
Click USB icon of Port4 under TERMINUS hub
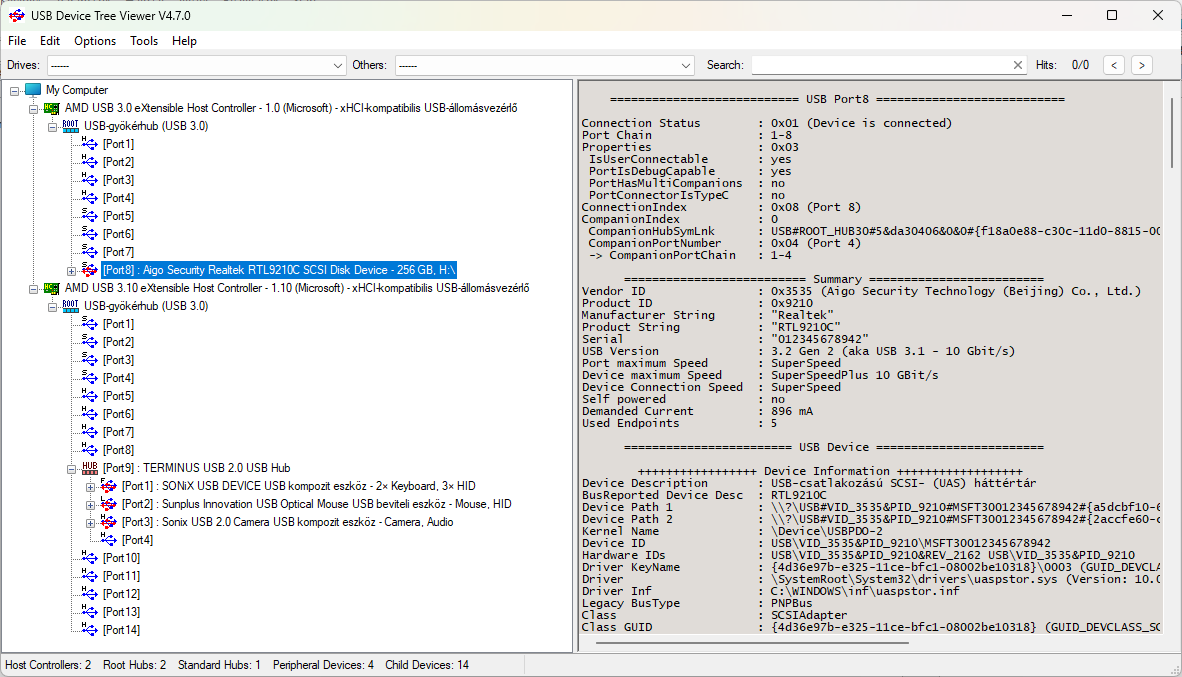109,540
